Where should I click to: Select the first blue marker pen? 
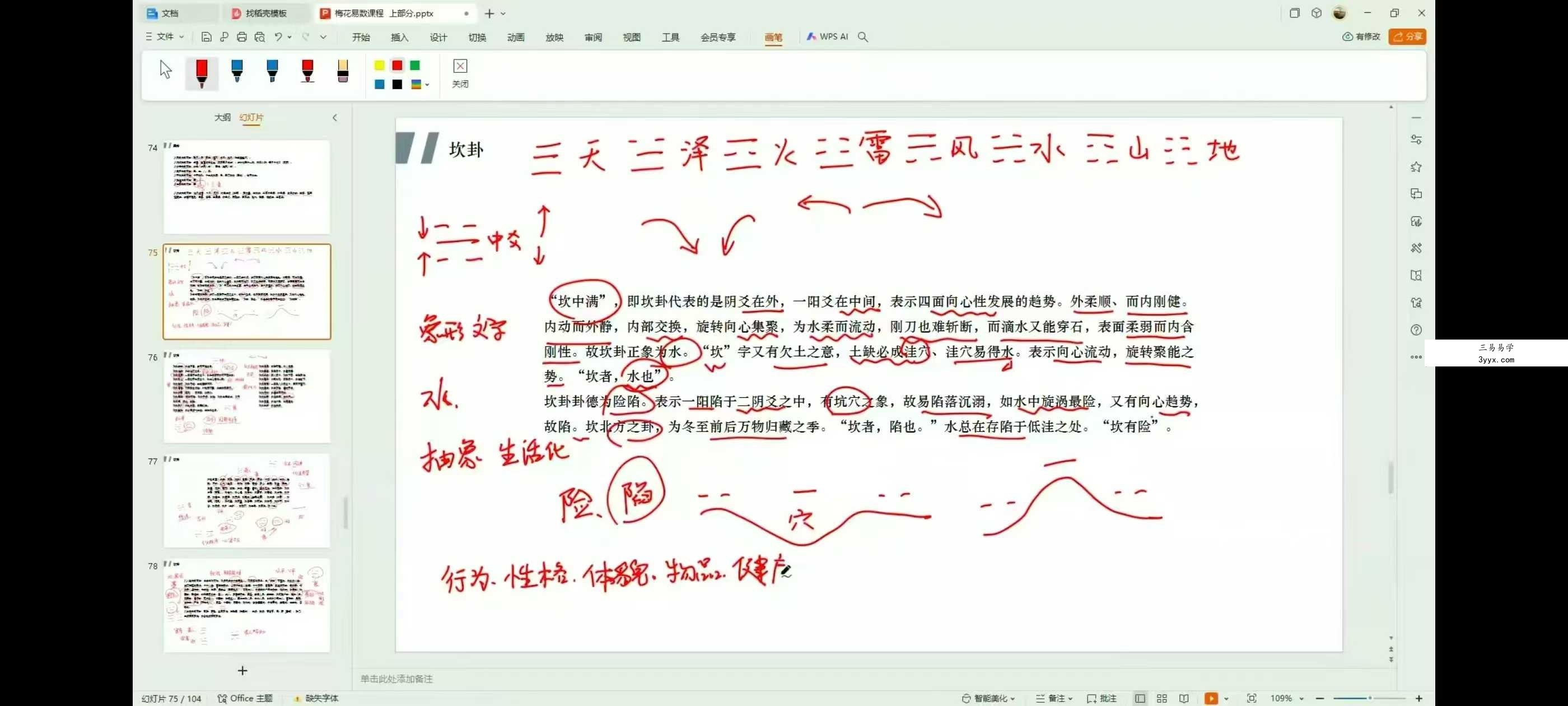tap(237, 71)
